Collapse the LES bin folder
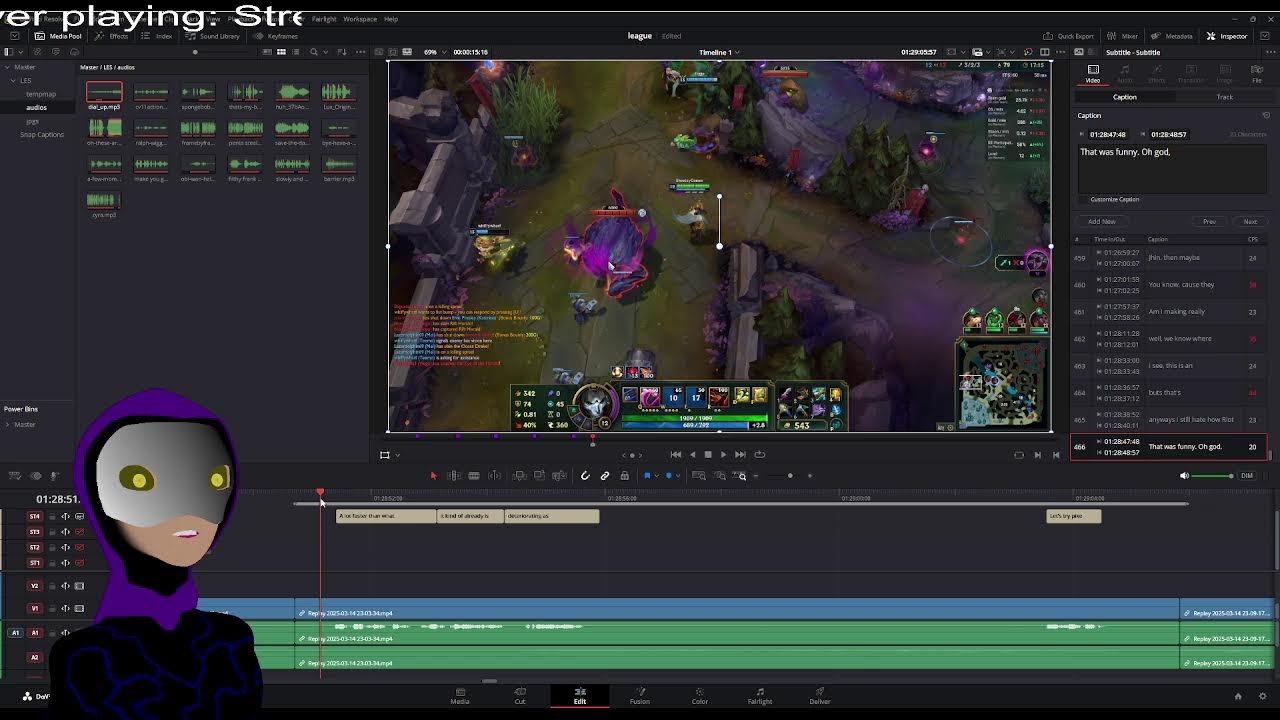 coord(14,81)
